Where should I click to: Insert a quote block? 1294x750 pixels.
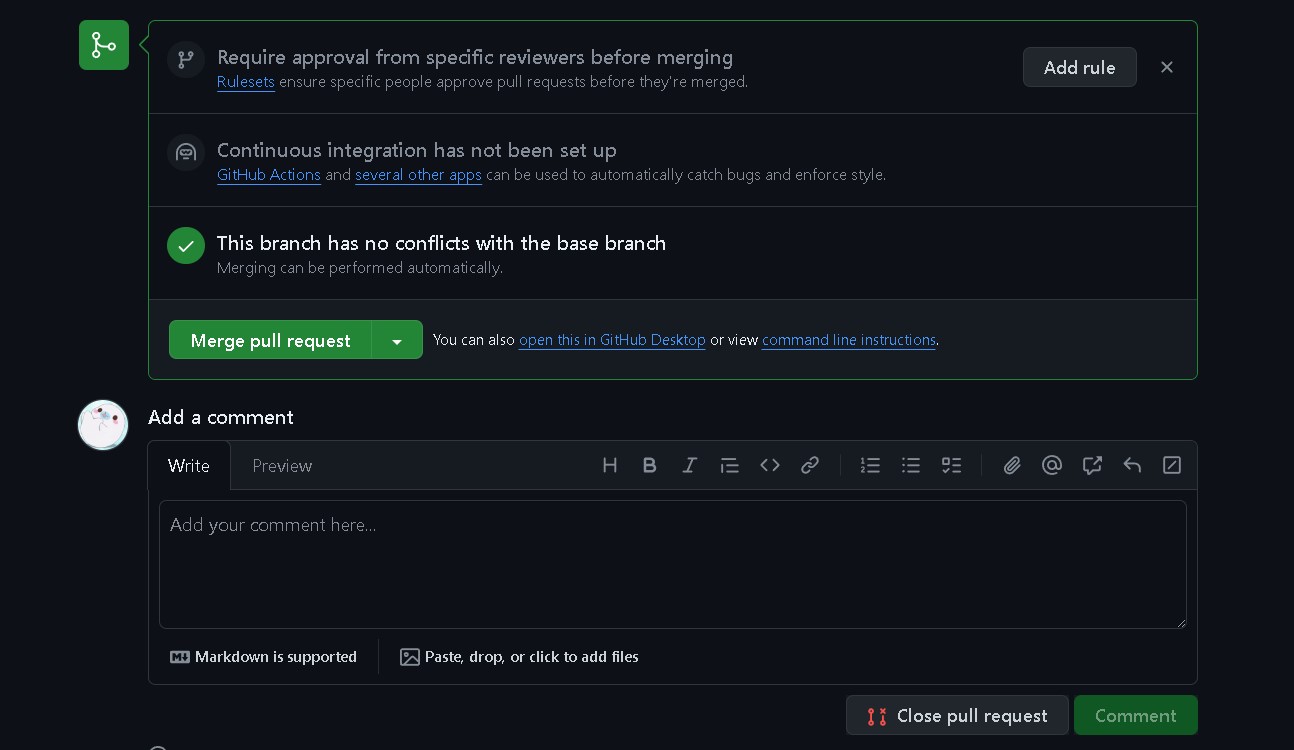pos(729,465)
